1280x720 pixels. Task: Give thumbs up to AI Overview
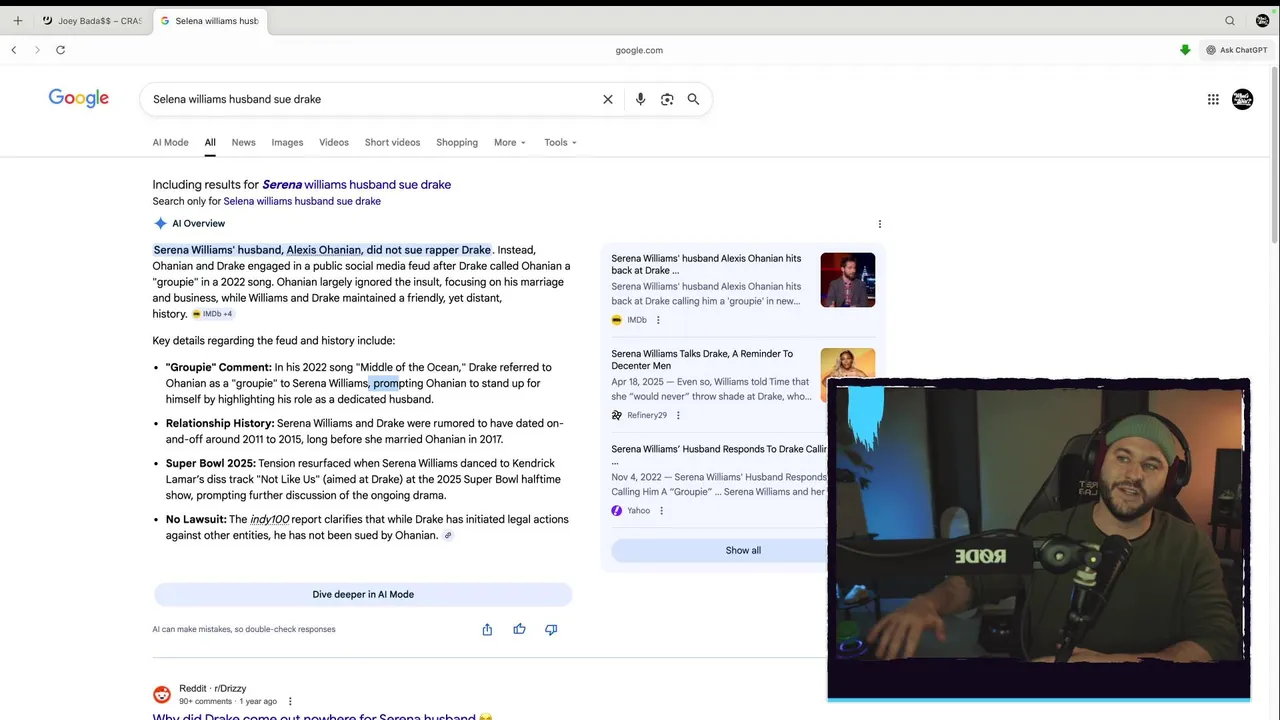519,629
